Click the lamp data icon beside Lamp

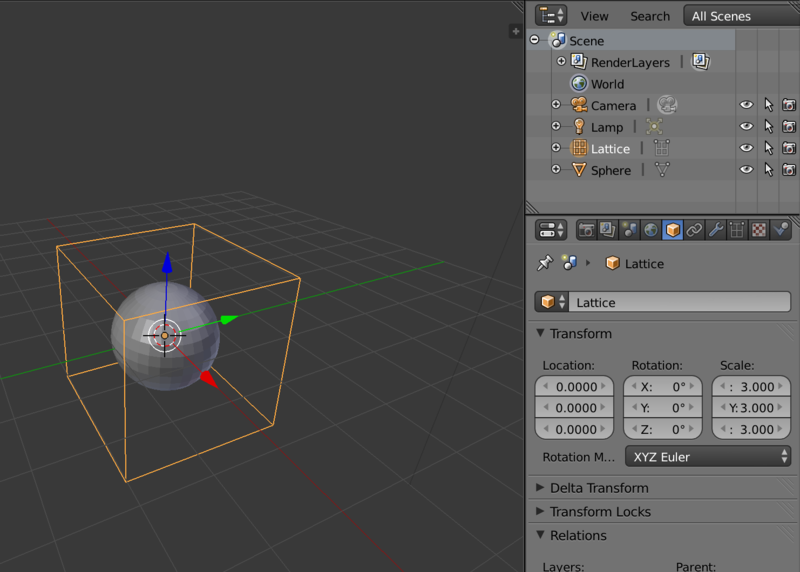[654, 126]
